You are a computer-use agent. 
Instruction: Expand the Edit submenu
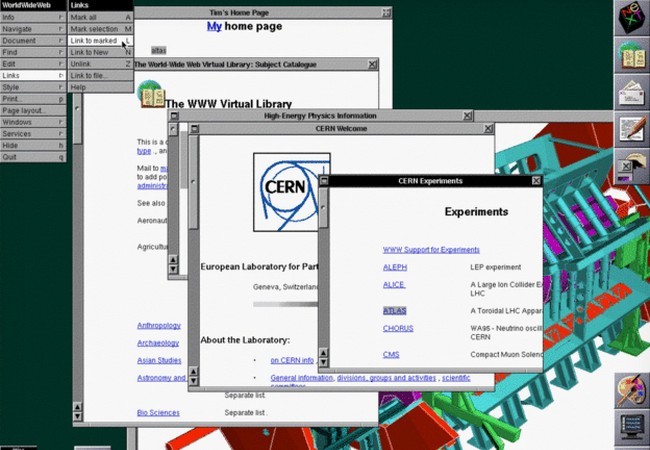coord(33,64)
